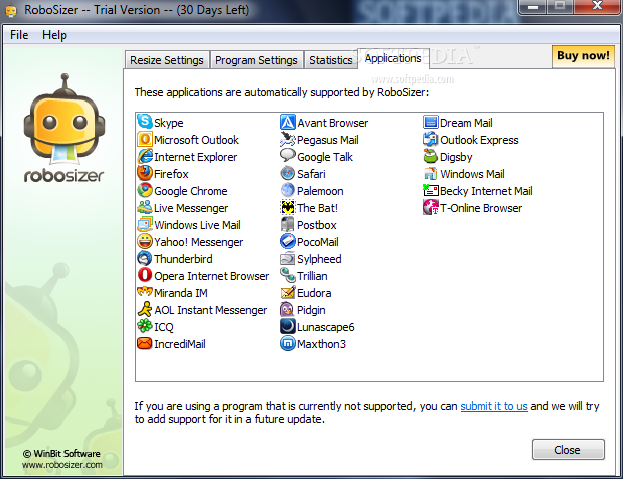Click the www.robosizer.com text

(62, 465)
